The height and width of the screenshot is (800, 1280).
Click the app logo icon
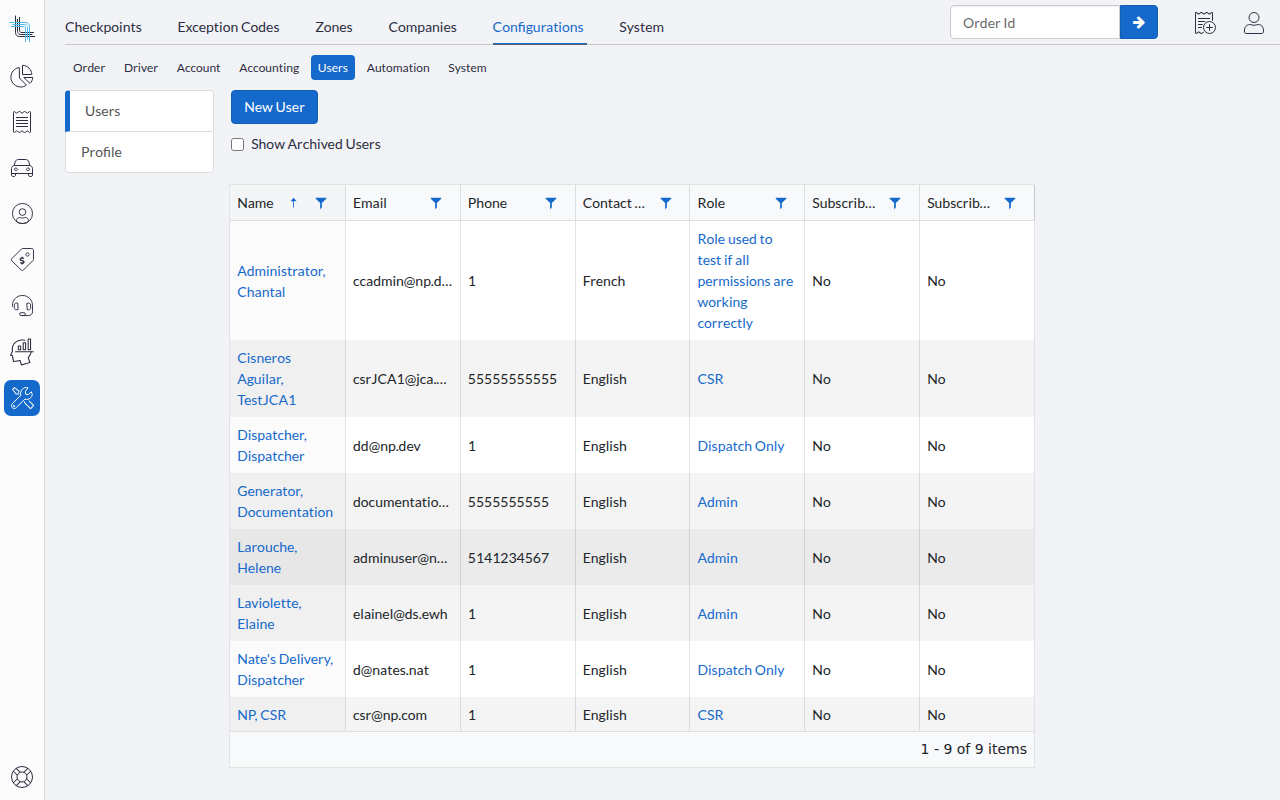click(22, 27)
